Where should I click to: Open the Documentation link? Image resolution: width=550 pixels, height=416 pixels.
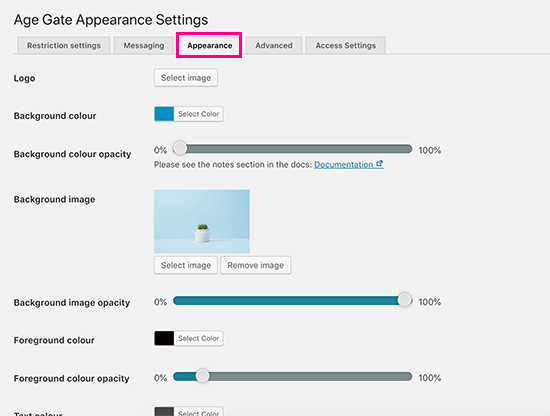[343, 165]
